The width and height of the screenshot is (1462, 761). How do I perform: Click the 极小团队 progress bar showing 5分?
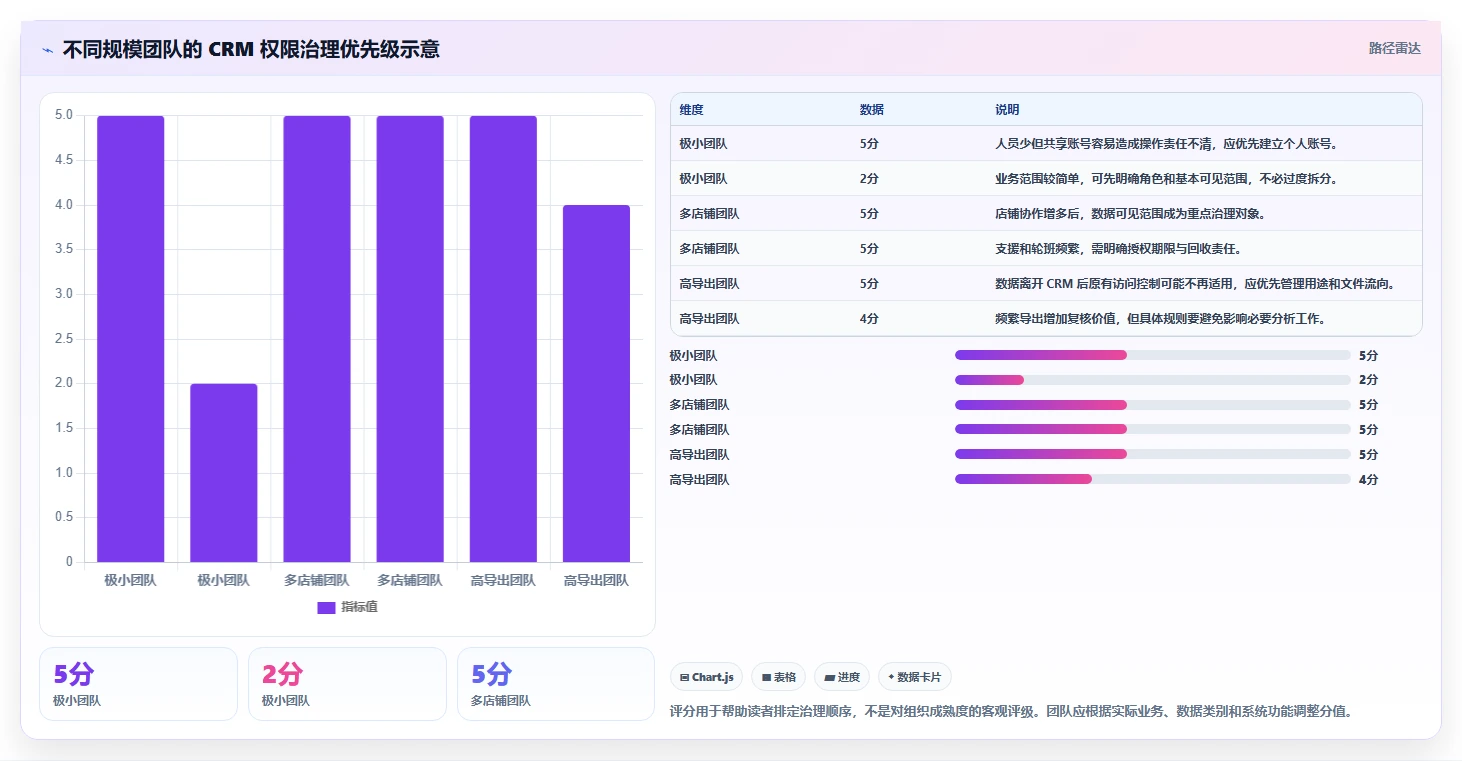pyautogui.click(x=1153, y=355)
